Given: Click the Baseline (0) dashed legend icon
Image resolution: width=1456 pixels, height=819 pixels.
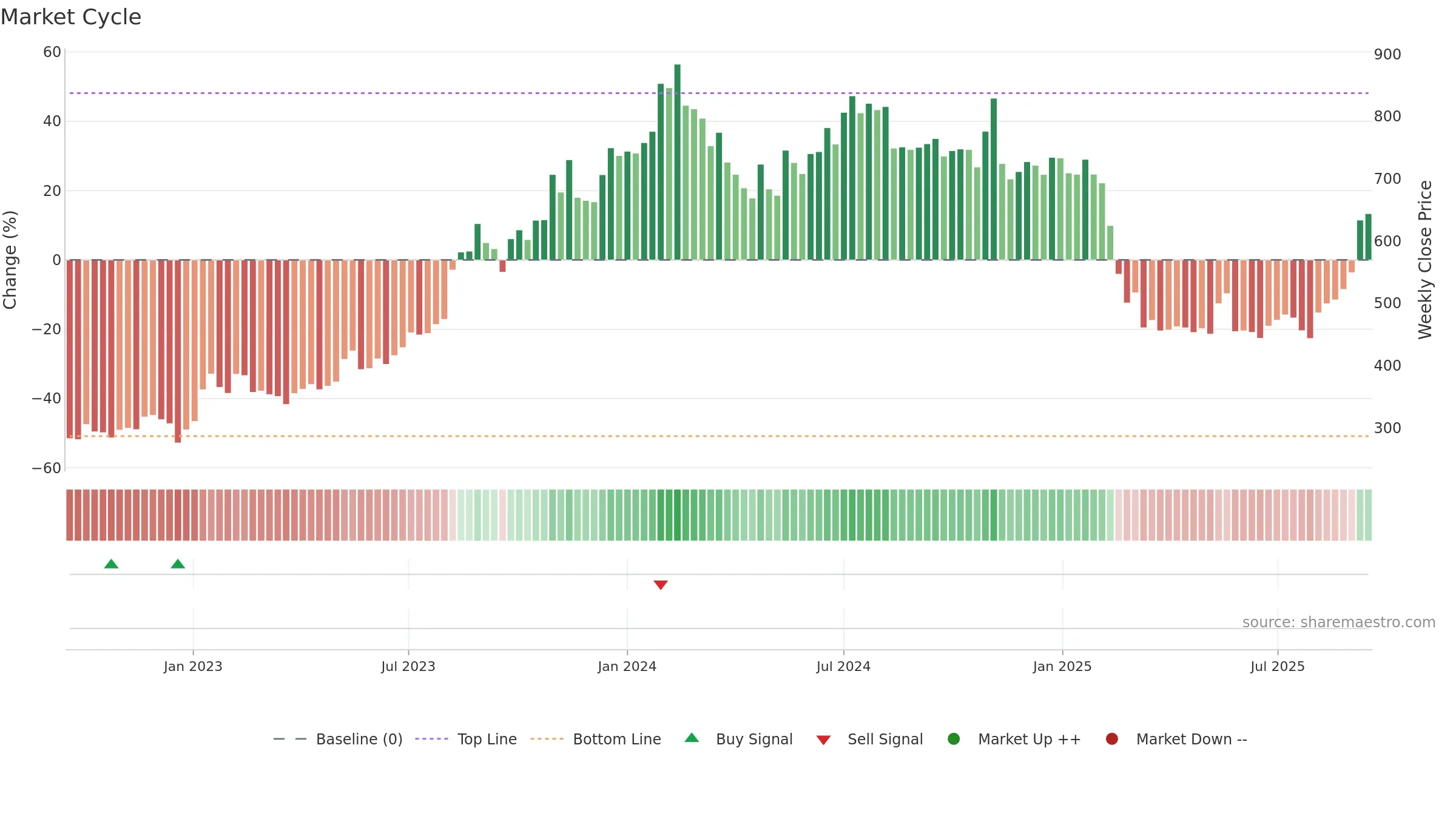Looking at the screenshot, I should [x=290, y=739].
